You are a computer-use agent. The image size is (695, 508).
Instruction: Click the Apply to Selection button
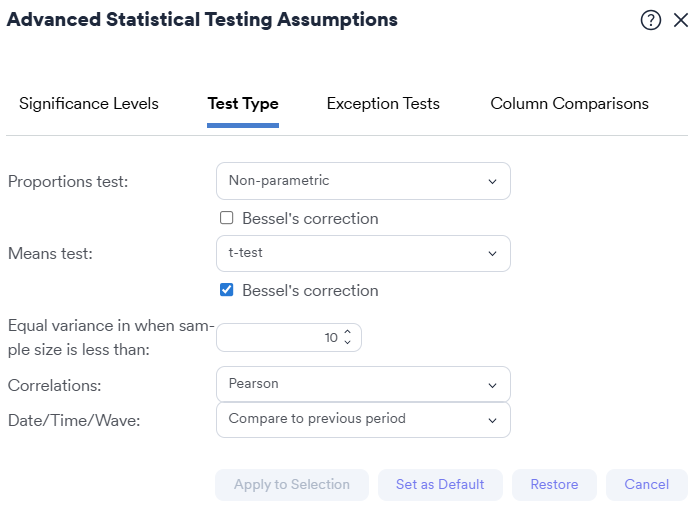pos(292,485)
